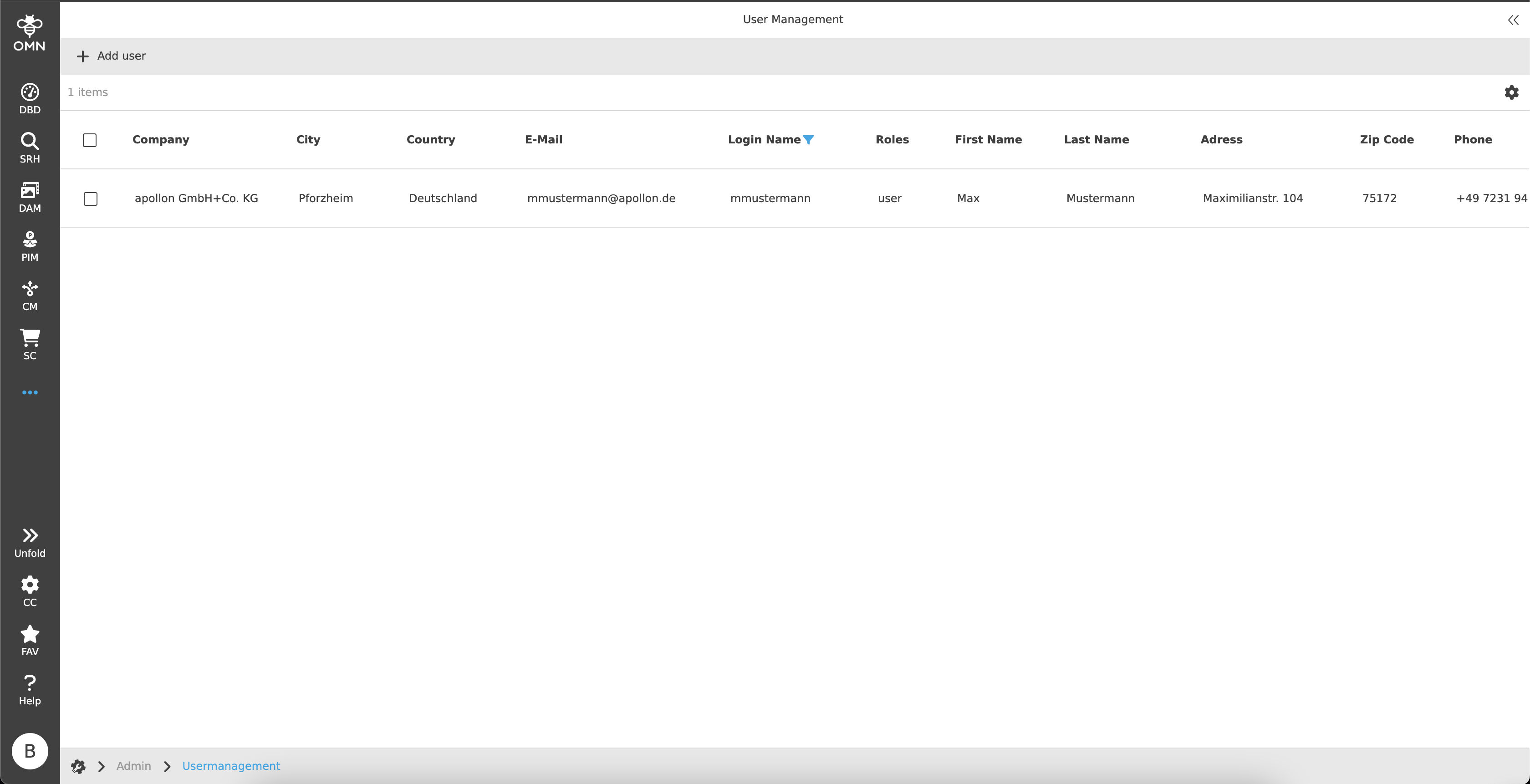This screenshot has height=784, width=1530.
Task: Collapse the panel with double chevron
Action: click(x=1513, y=20)
